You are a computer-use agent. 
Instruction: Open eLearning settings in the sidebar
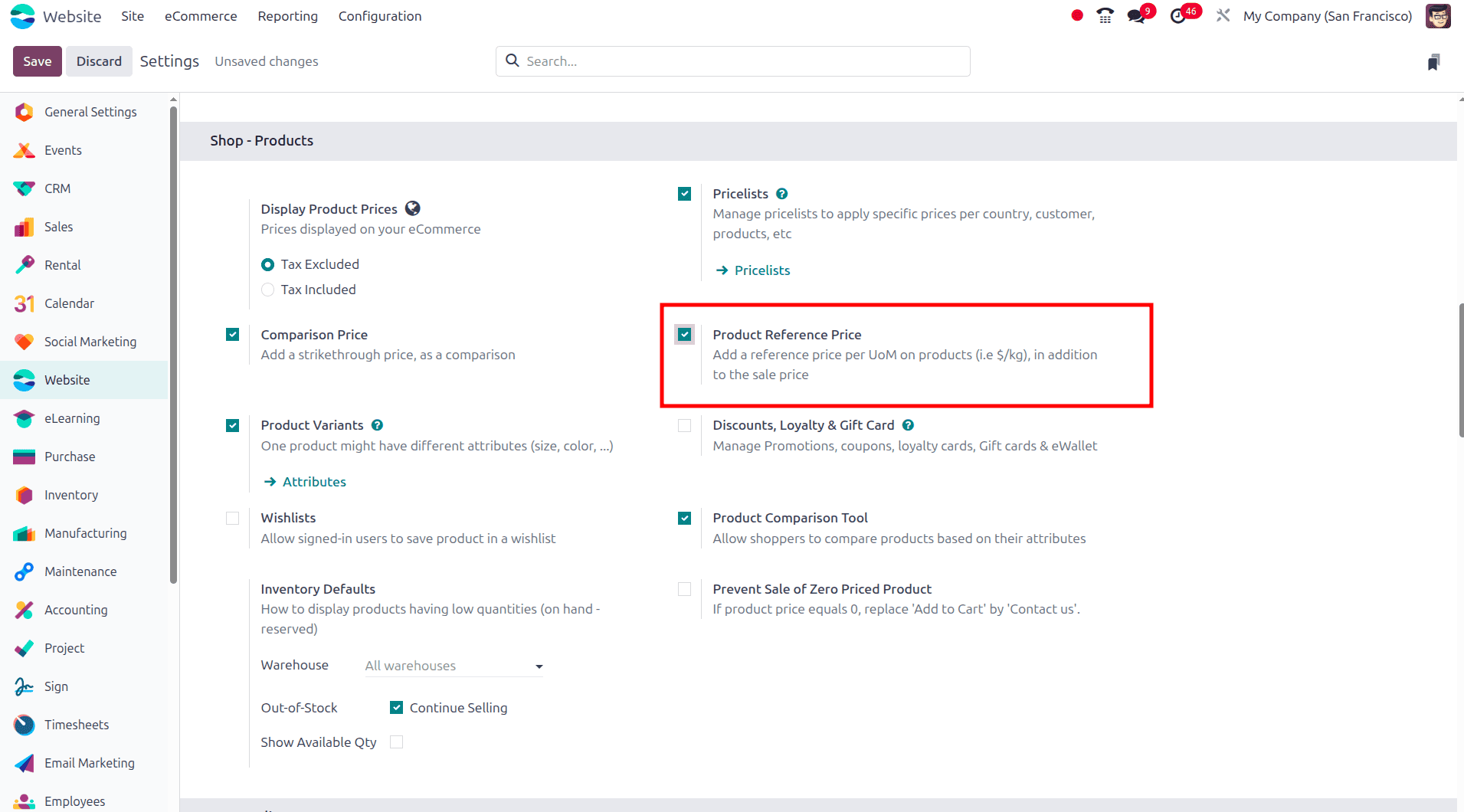click(x=84, y=418)
